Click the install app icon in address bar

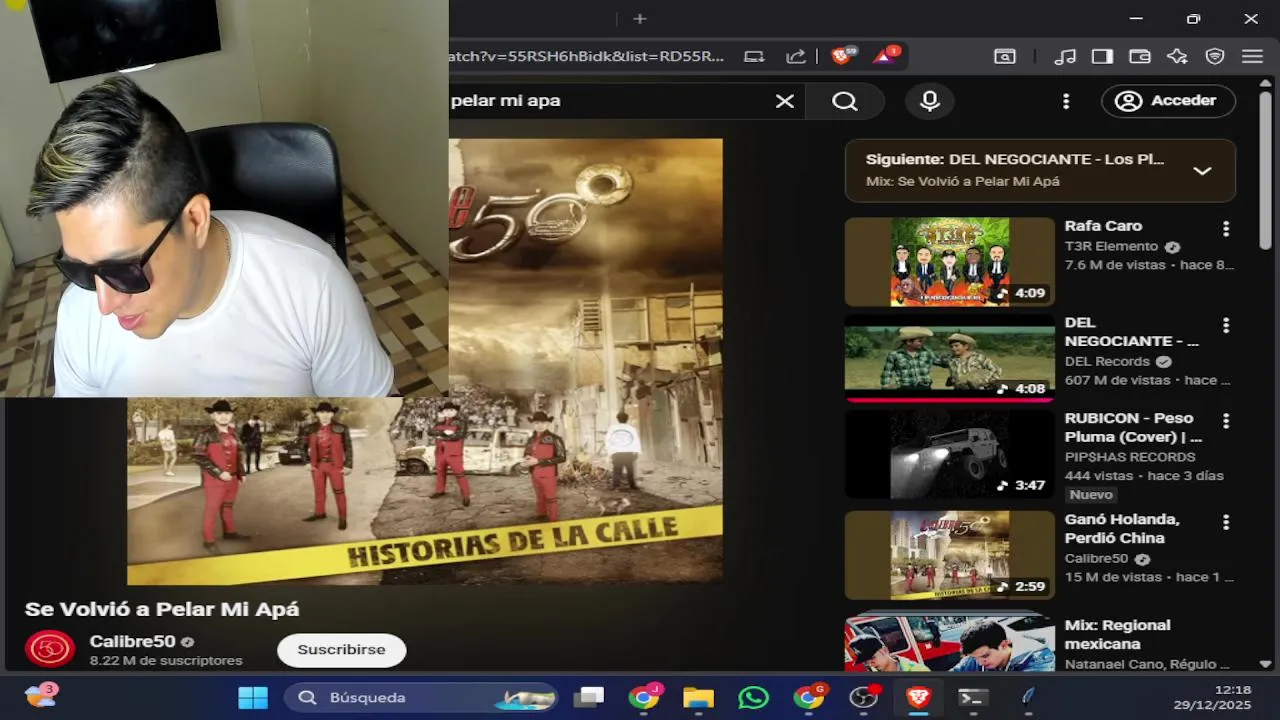click(x=755, y=57)
